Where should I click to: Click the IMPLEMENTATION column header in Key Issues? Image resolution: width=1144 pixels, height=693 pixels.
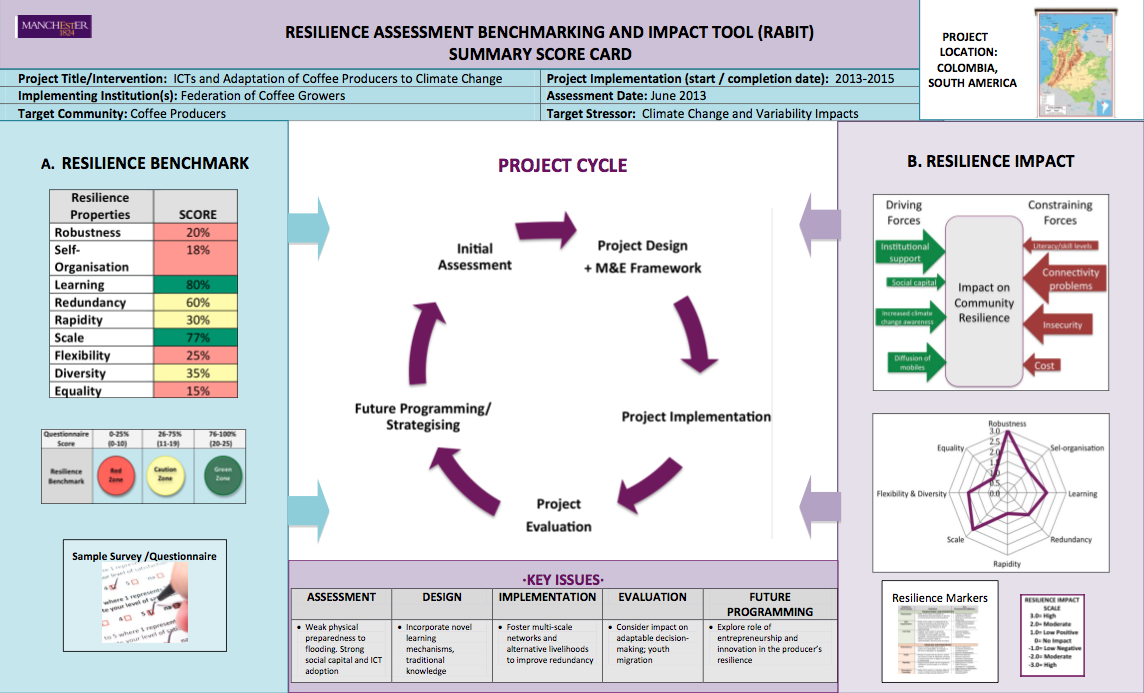(x=547, y=597)
